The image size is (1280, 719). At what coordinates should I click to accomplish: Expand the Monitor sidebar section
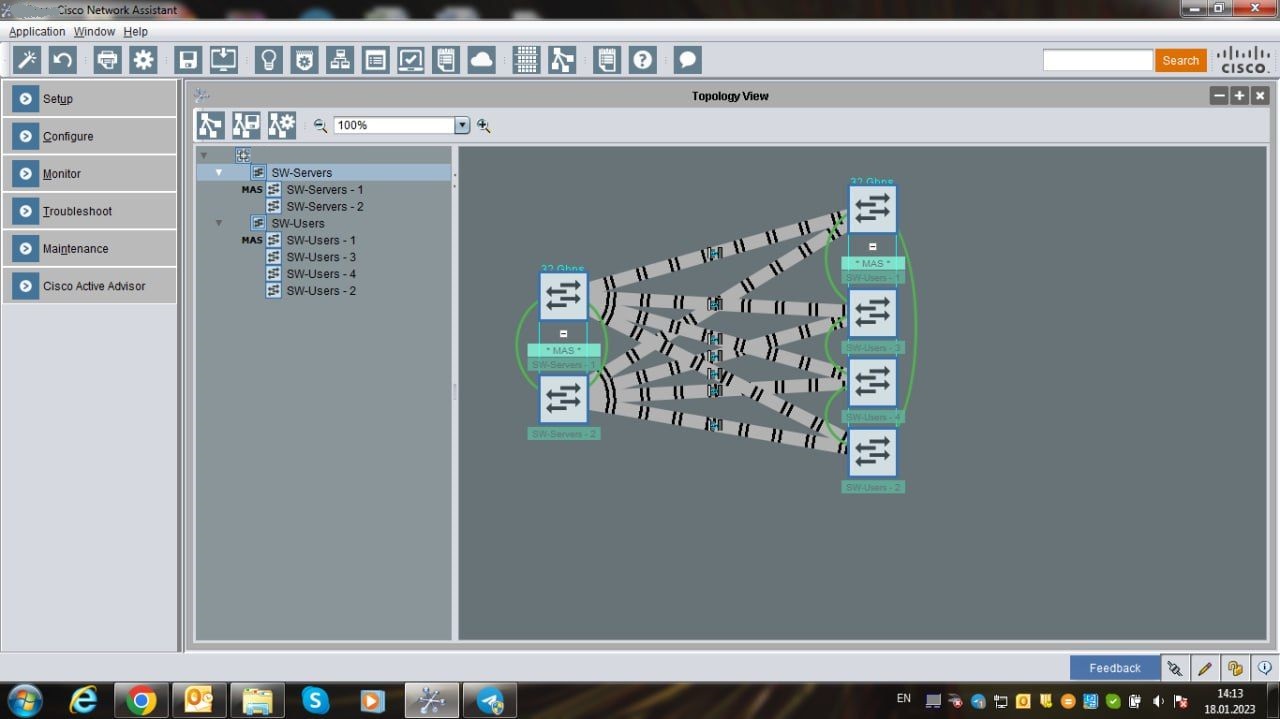[x=89, y=174]
